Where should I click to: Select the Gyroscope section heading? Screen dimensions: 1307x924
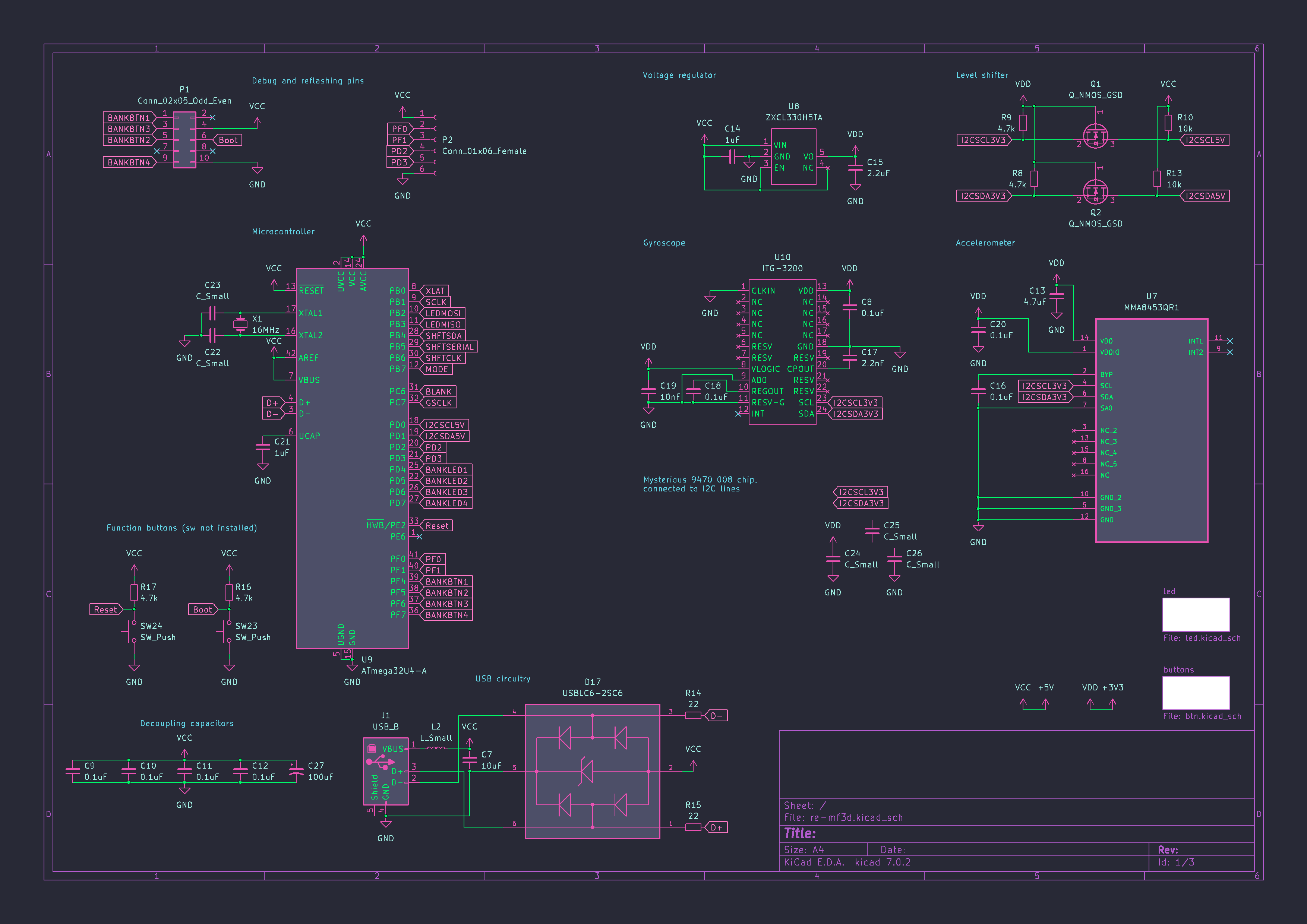tap(664, 243)
